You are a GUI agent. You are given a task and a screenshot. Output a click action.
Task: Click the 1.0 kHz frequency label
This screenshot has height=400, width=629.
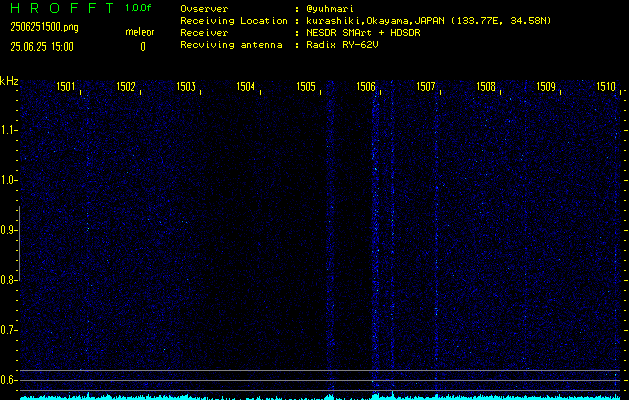[8, 180]
